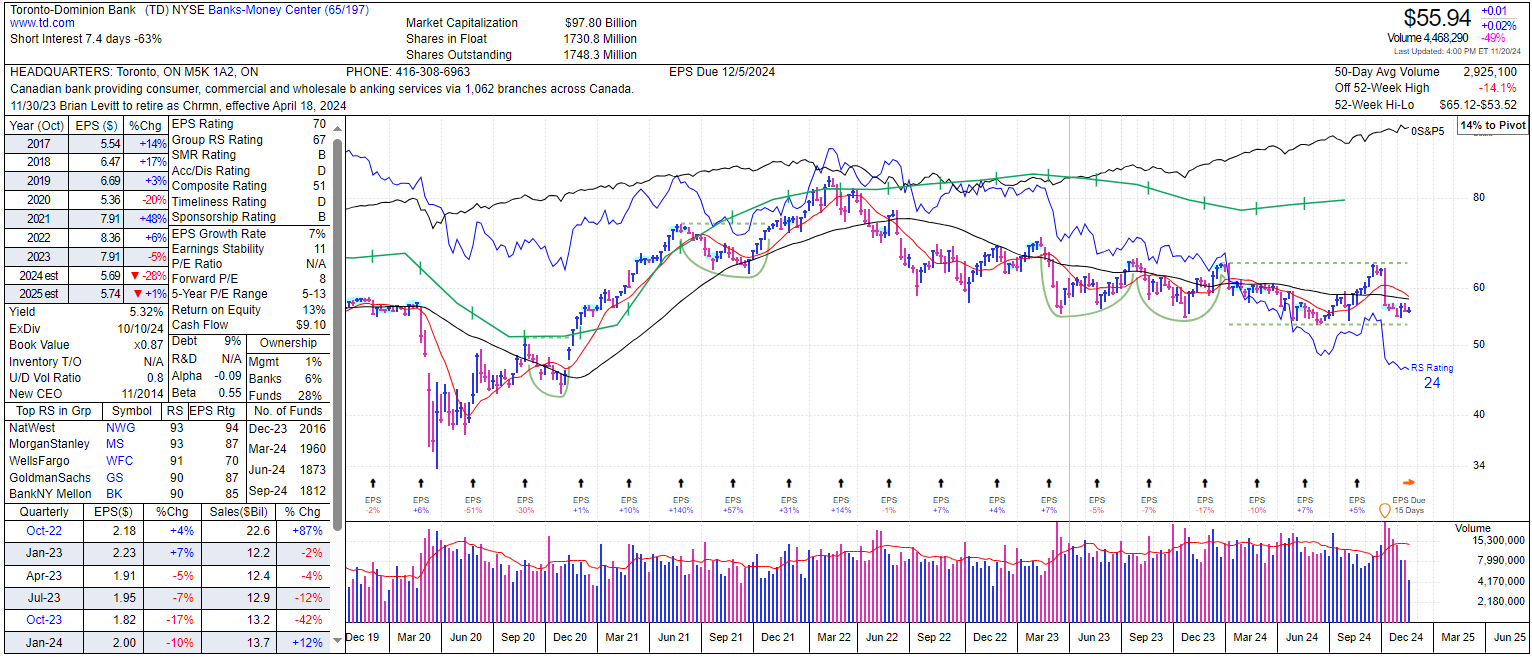
Task: Click the current price $55.94
Action: 1437,18
